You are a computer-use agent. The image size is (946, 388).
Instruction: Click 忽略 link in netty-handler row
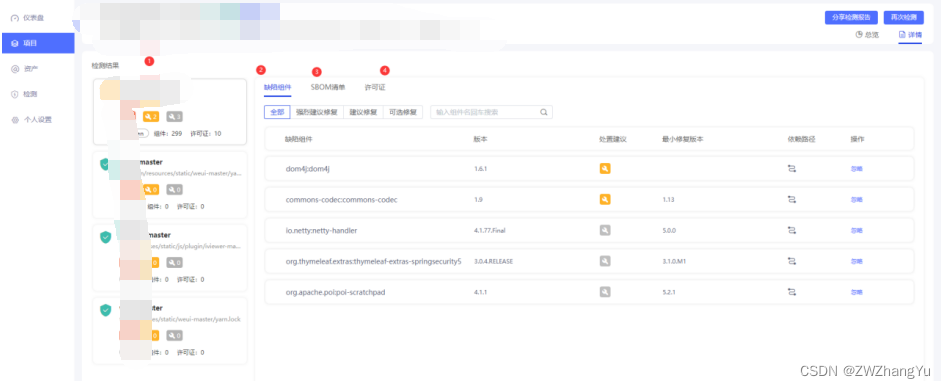[857, 231]
